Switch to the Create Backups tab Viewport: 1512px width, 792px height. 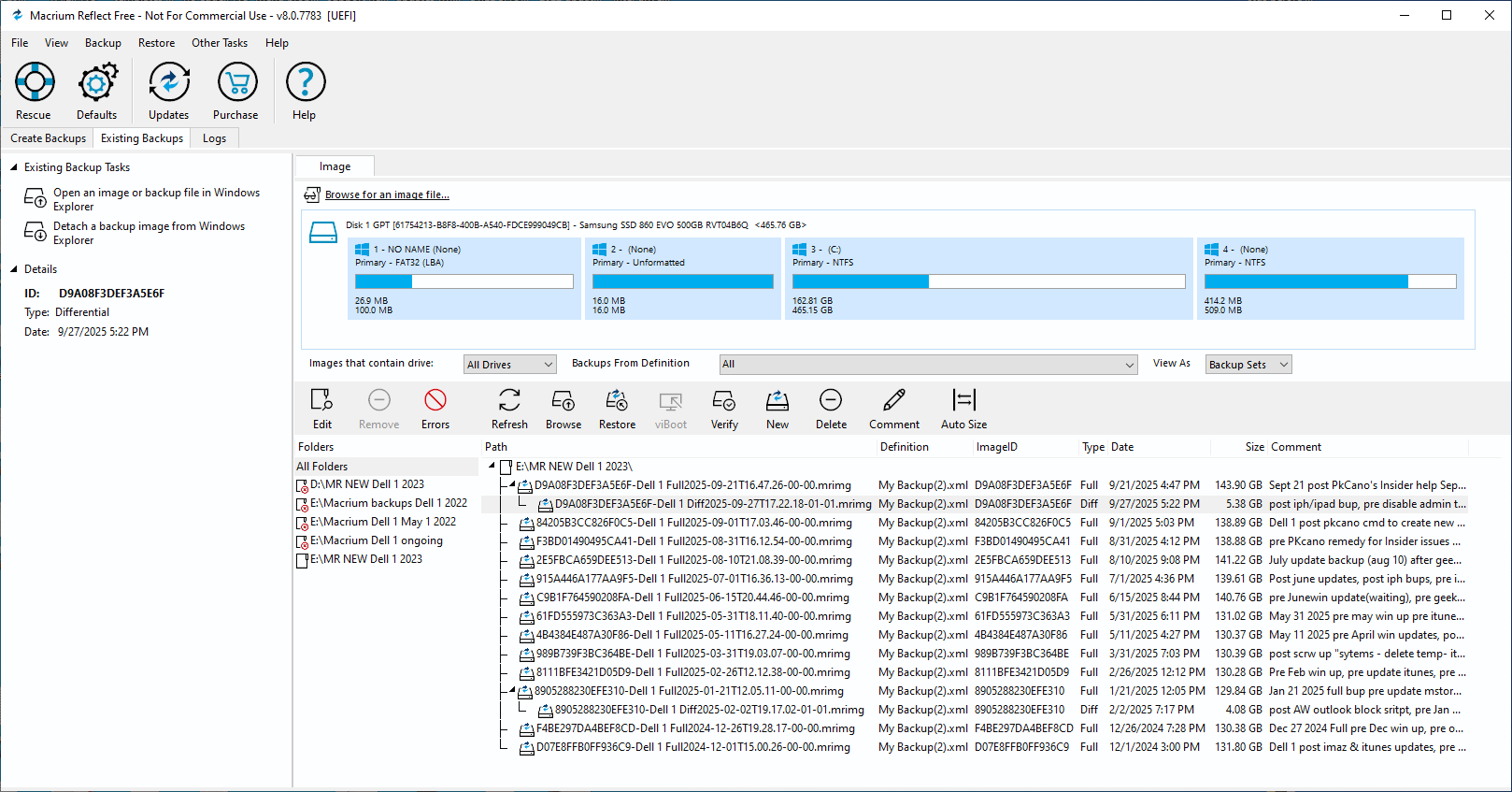pos(49,138)
